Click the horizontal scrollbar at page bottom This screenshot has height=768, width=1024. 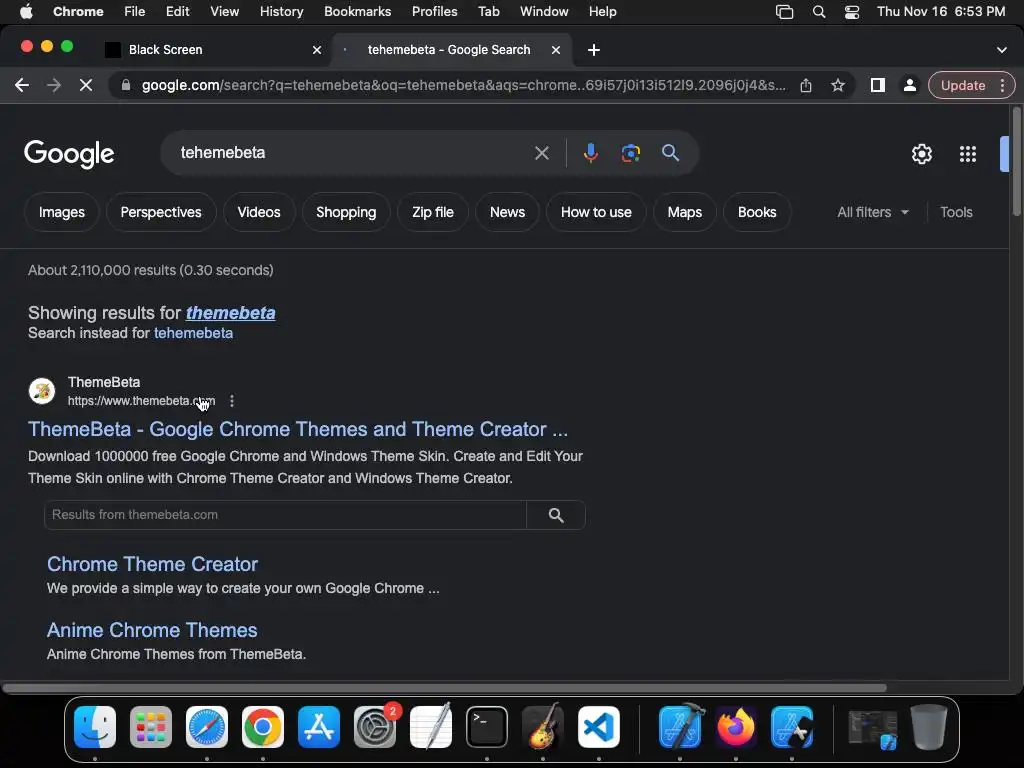click(x=444, y=688)
